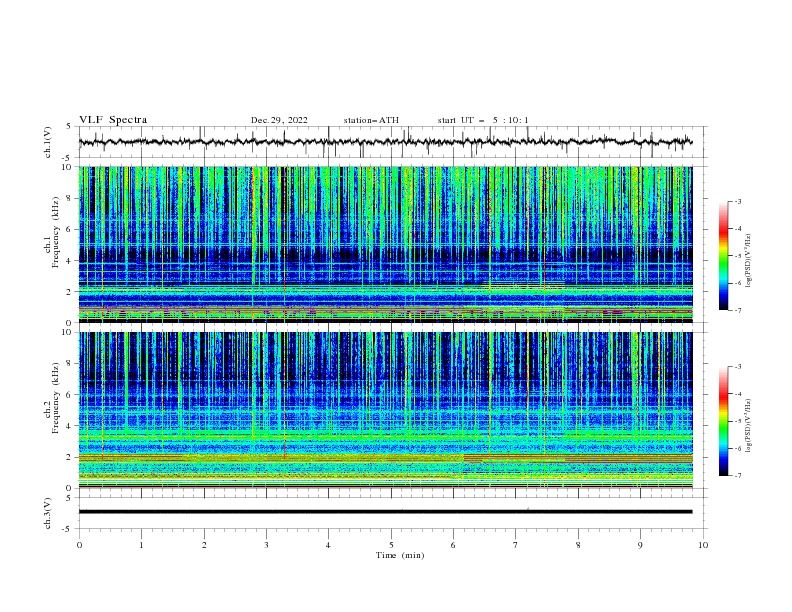The image size is (792, 612).
Task: Select the ch.1 "Frequency (kHz)" axis label
Action: 56,230
